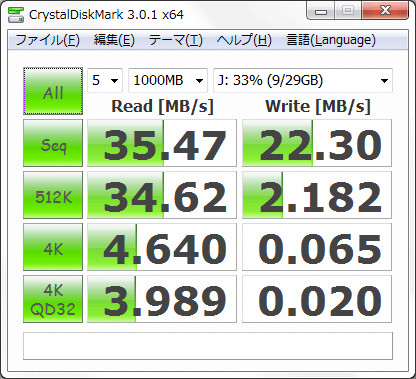Click the Seq read result 35.47
This screenshot has width=416, height=379.
point(162,143)
